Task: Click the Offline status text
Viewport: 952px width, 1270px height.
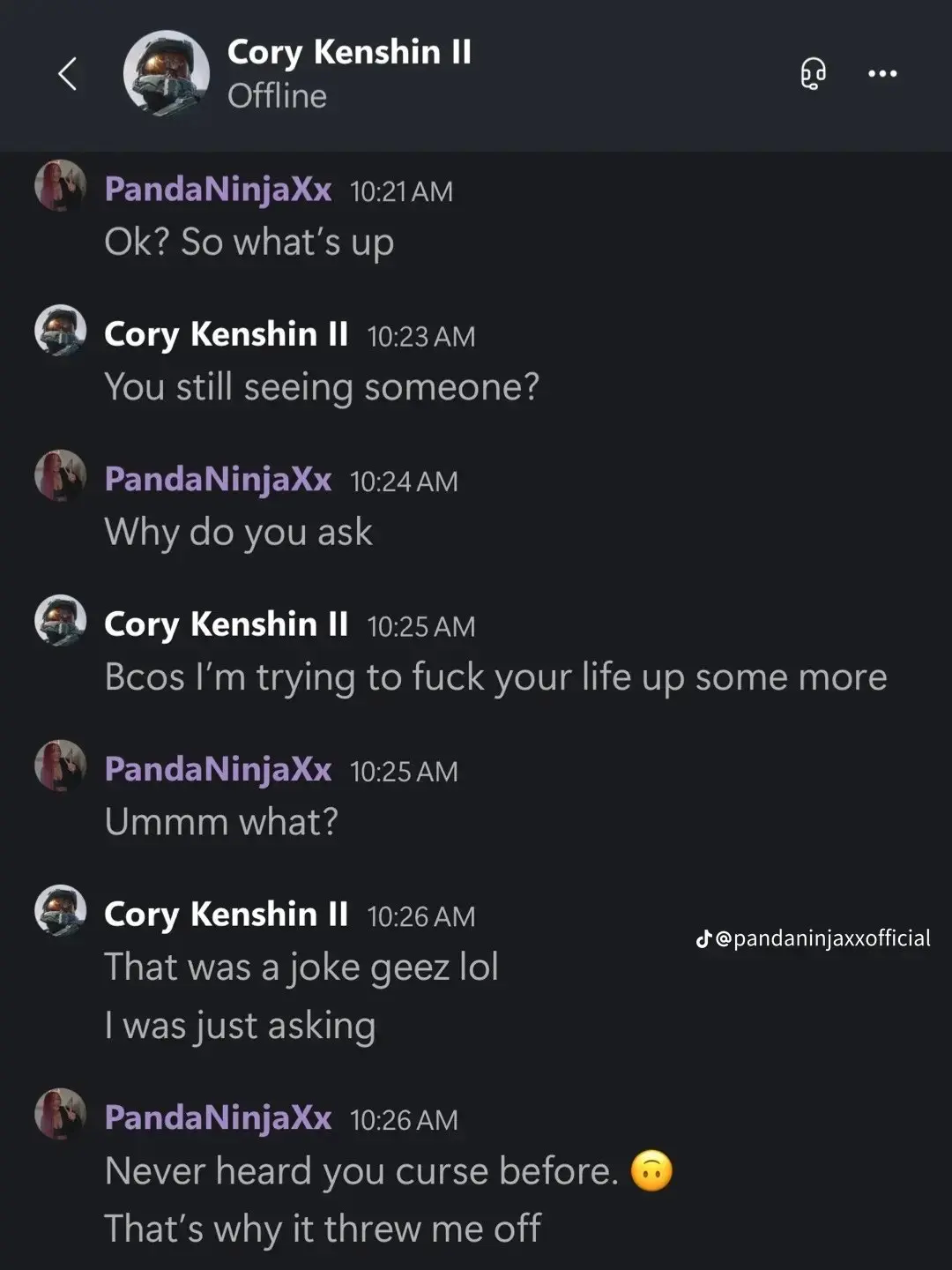Action: tap(277, 96)
